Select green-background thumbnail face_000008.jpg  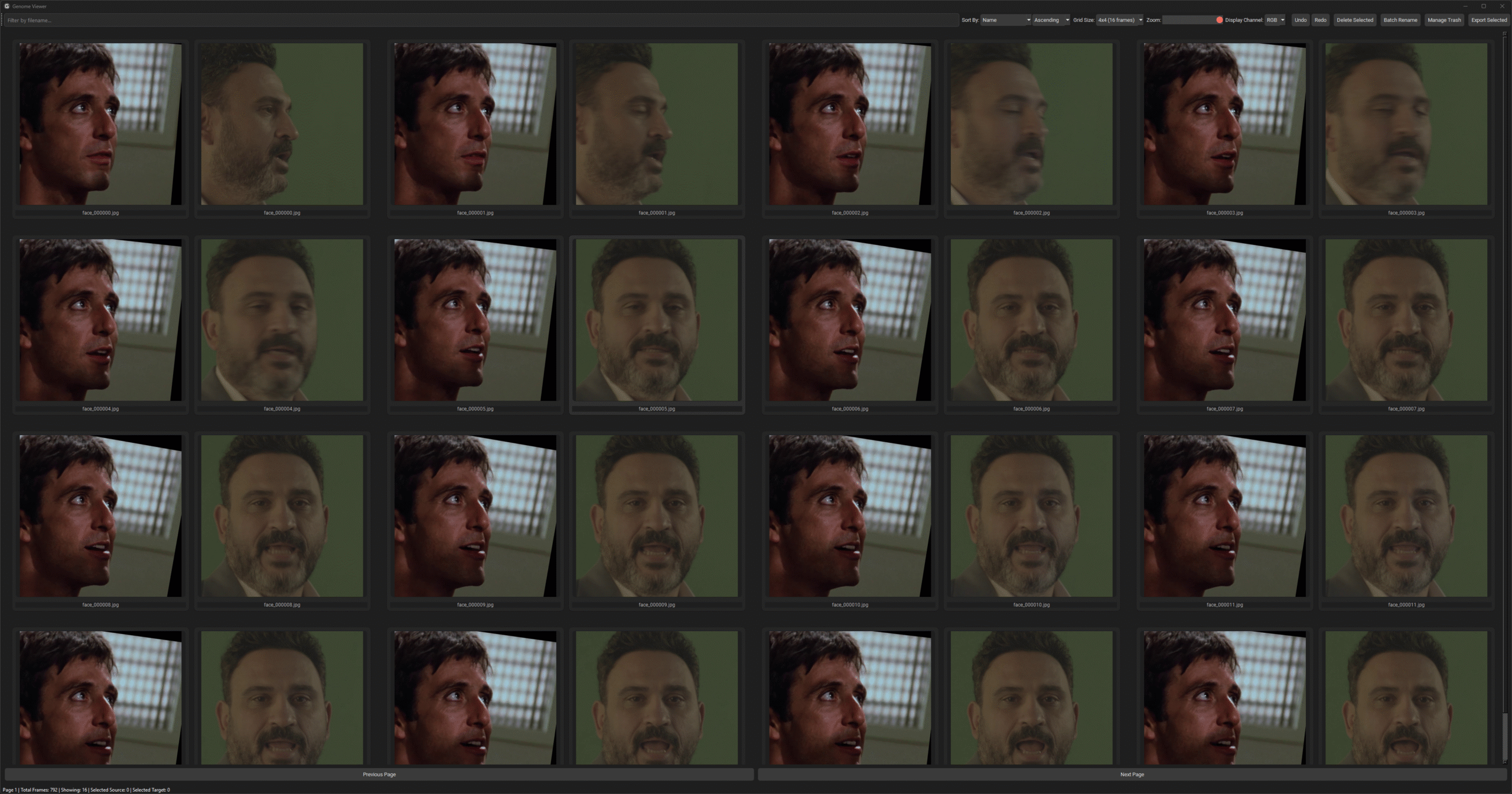[x=282, y=516]
